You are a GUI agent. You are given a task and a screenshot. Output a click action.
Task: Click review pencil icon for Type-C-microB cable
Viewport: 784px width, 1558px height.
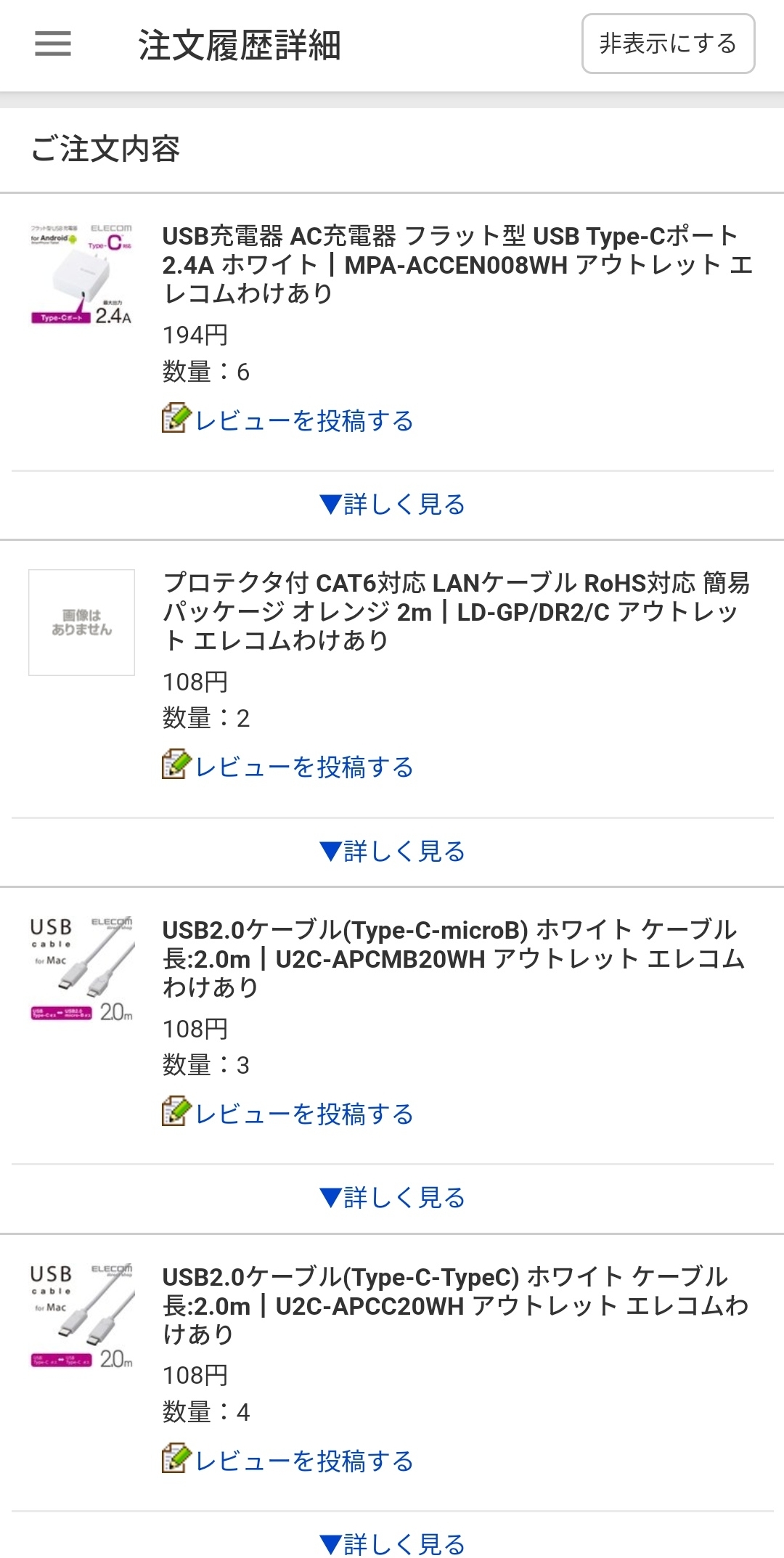click(176, 1112)
